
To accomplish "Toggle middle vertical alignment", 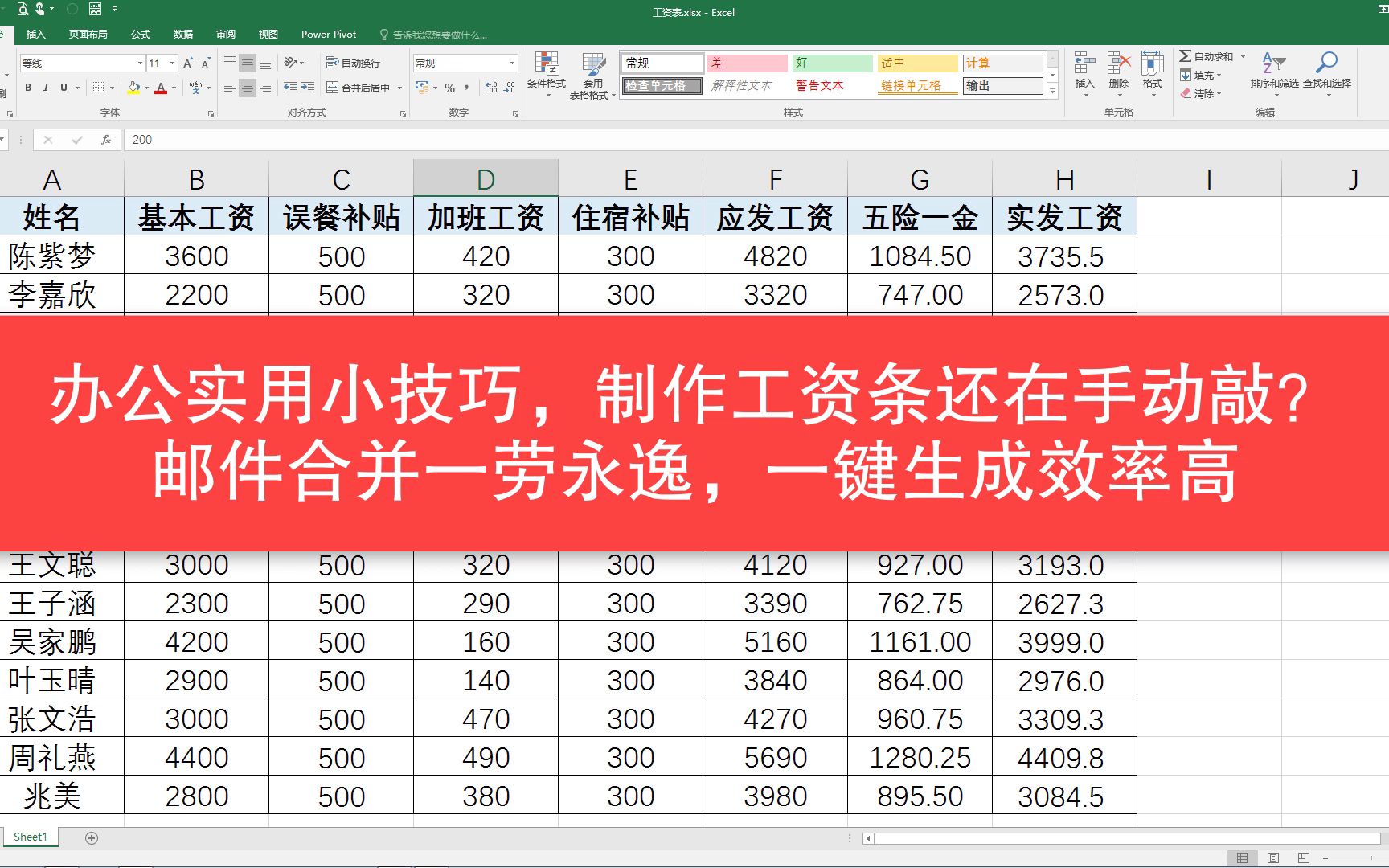I will coord(248,63).
